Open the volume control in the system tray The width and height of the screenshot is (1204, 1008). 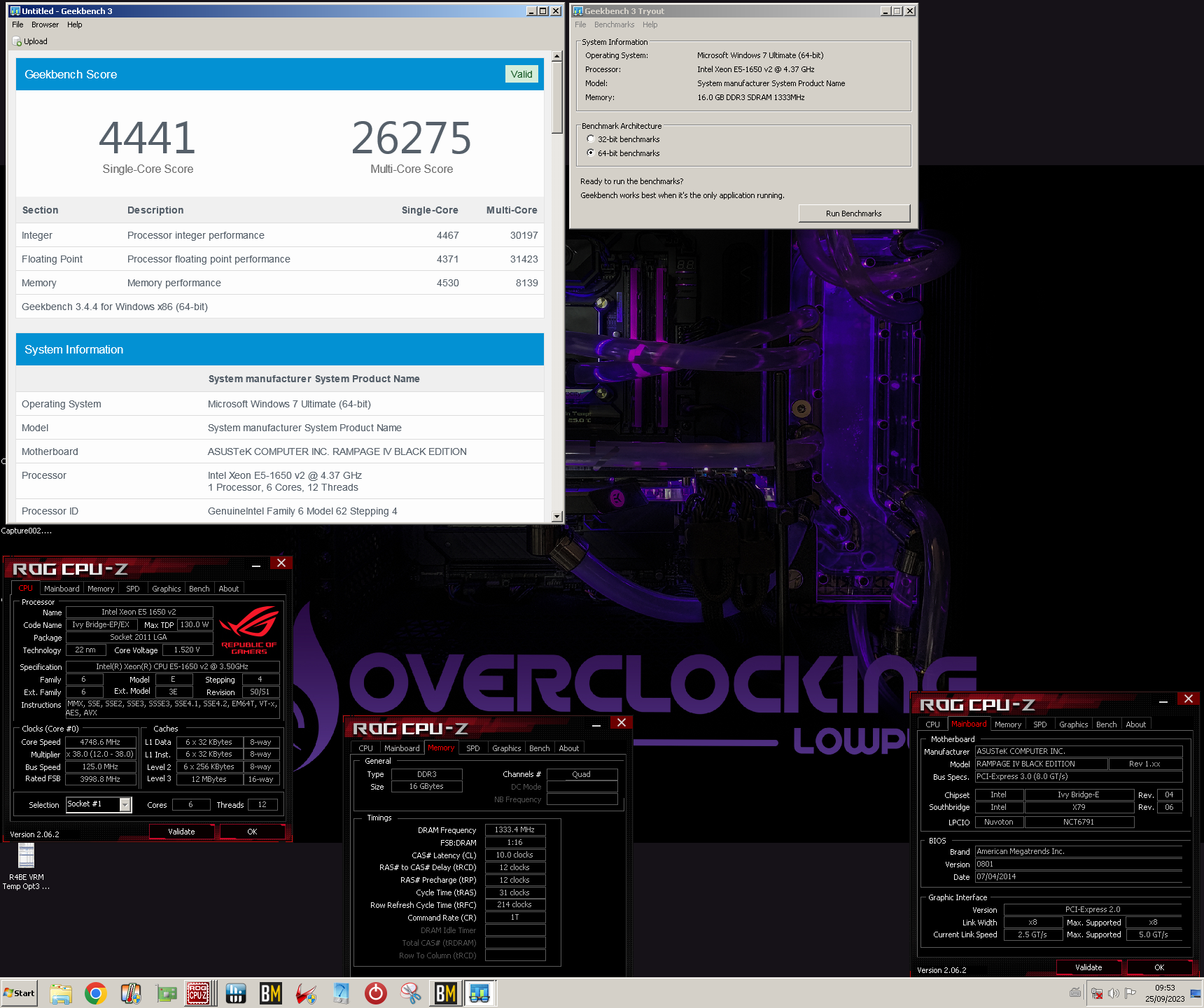coord(1114,993)
